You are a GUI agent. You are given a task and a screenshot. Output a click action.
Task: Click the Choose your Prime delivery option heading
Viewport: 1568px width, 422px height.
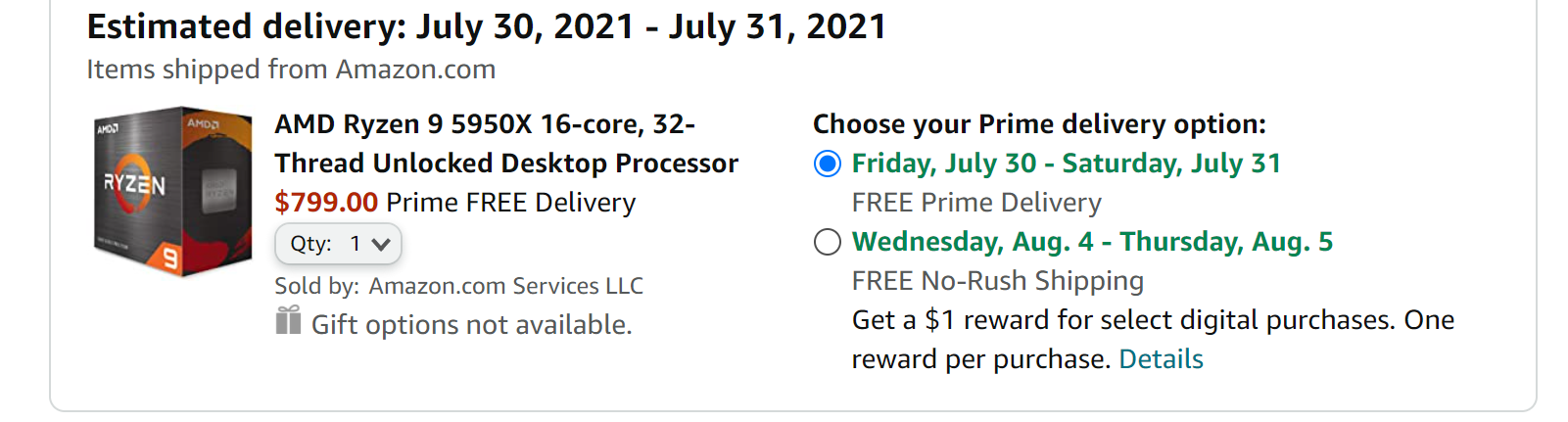pyautogui.click(x=1039, y=124)
